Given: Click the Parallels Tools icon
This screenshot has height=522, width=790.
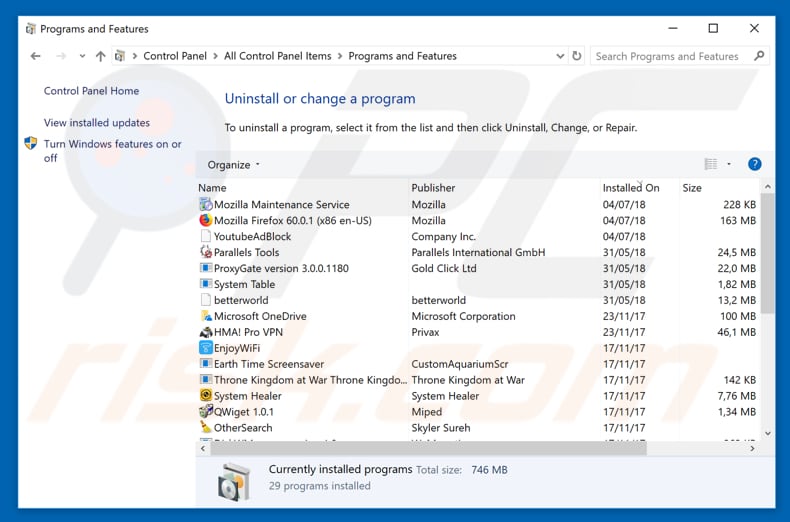Looking at the screenshot, I should click(206, 252).
